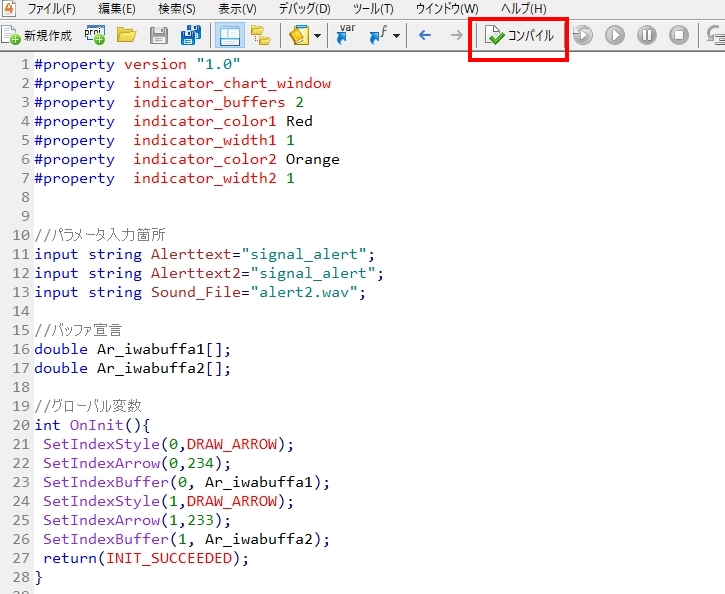Click the yellow styler book icon
725x594 pixels.
(x=299, y=35)
